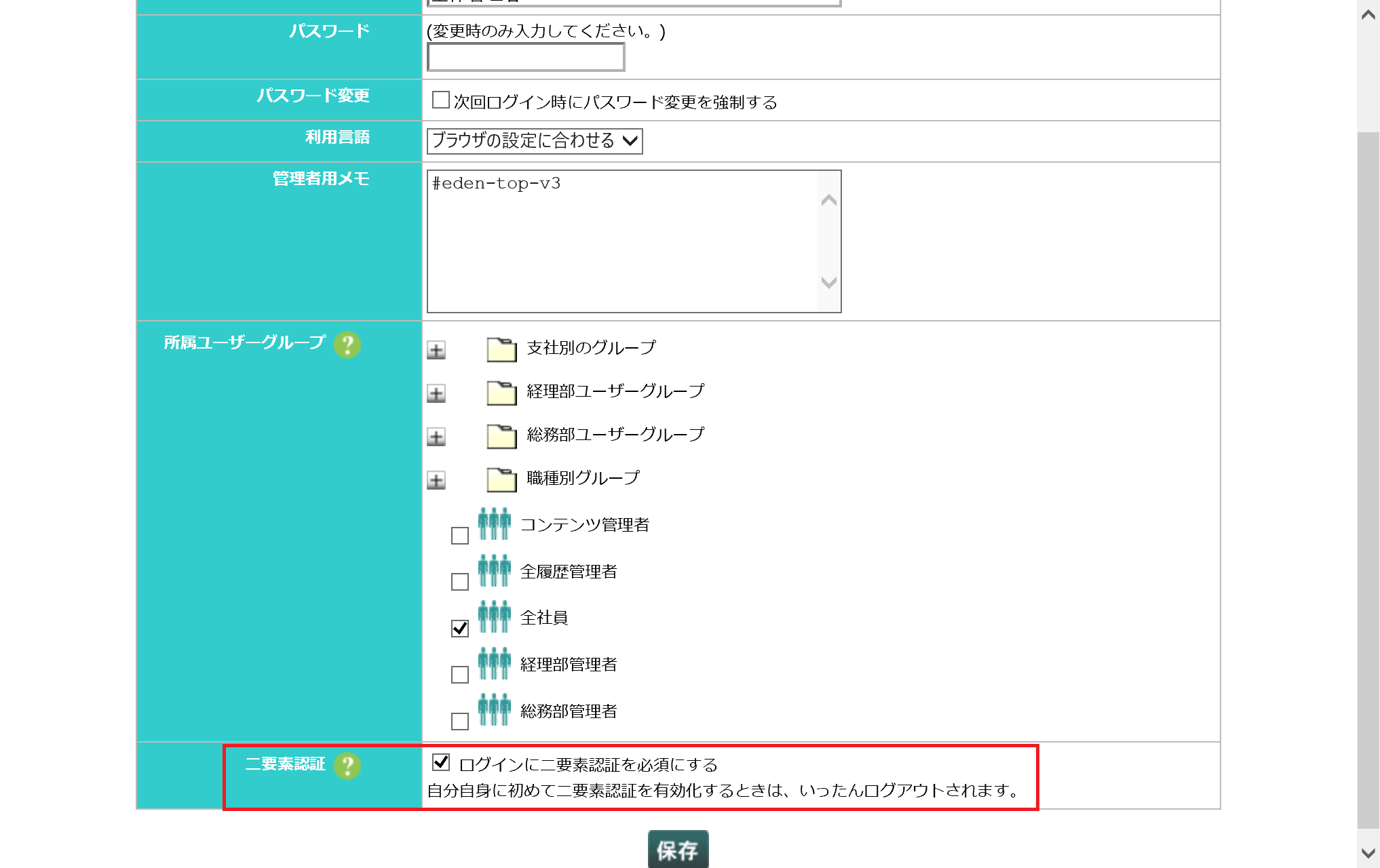Click group icon for 全履歴管理者
The width and height of the screenshot is (1380, 868).
coord(494,570)
